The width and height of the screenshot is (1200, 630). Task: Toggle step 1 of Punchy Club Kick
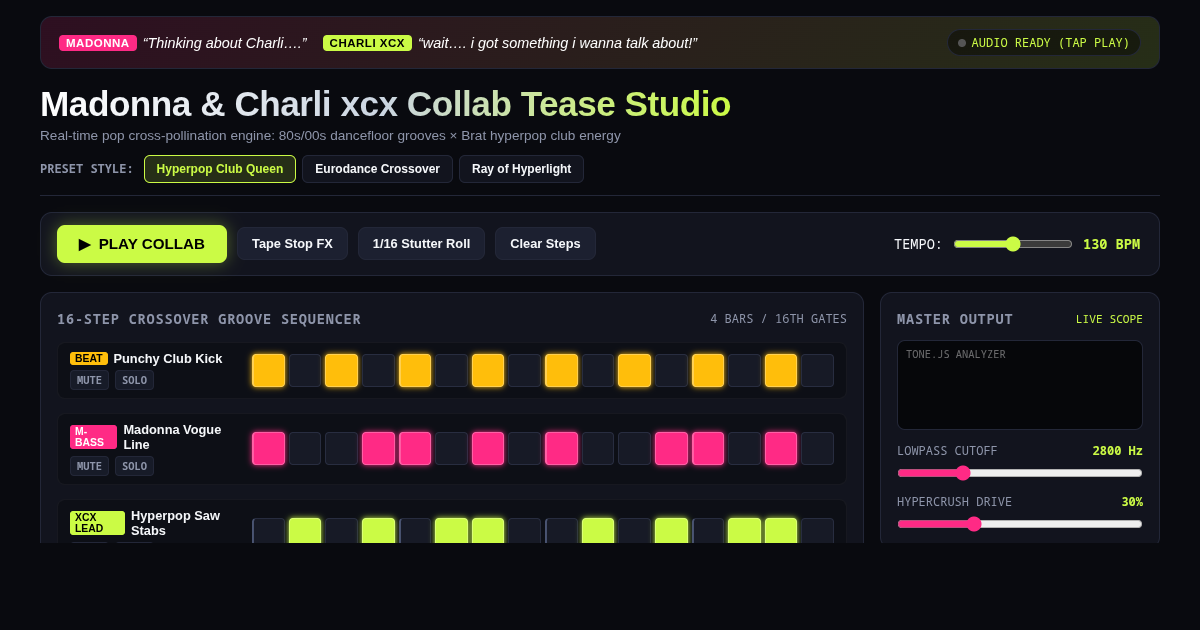[268, 370]
